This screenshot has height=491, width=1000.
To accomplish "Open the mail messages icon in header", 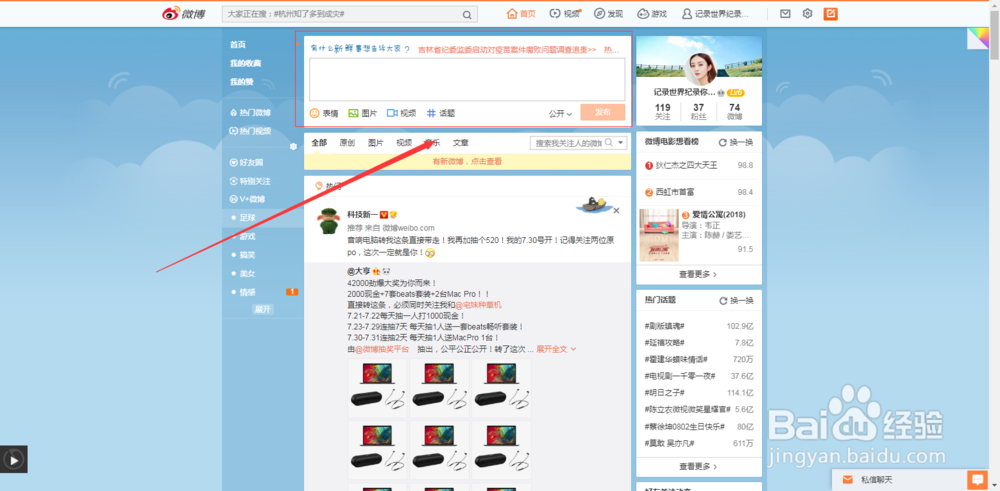I will click(786, 13).
